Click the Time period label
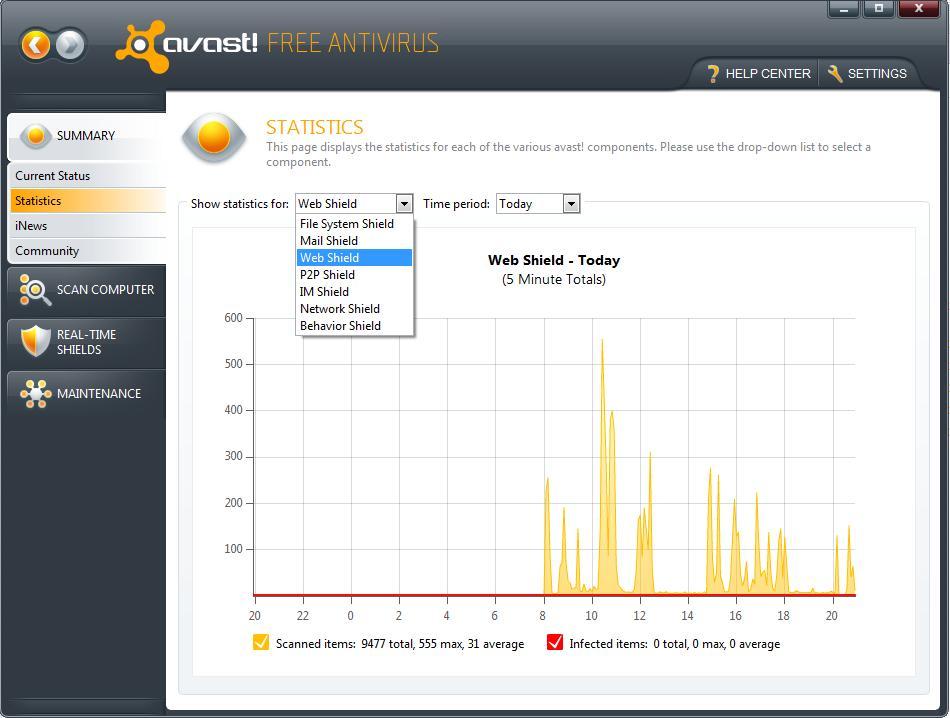 click(x=456, y=204)
